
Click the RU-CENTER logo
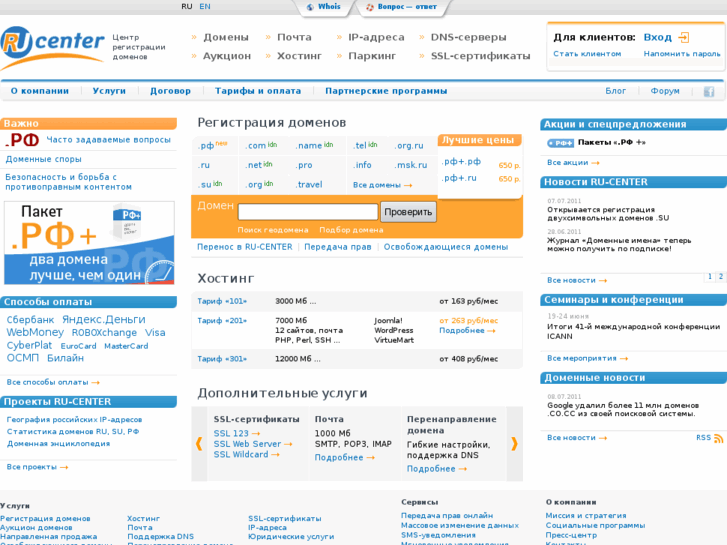pyautogui.click(x=52, y=46)
